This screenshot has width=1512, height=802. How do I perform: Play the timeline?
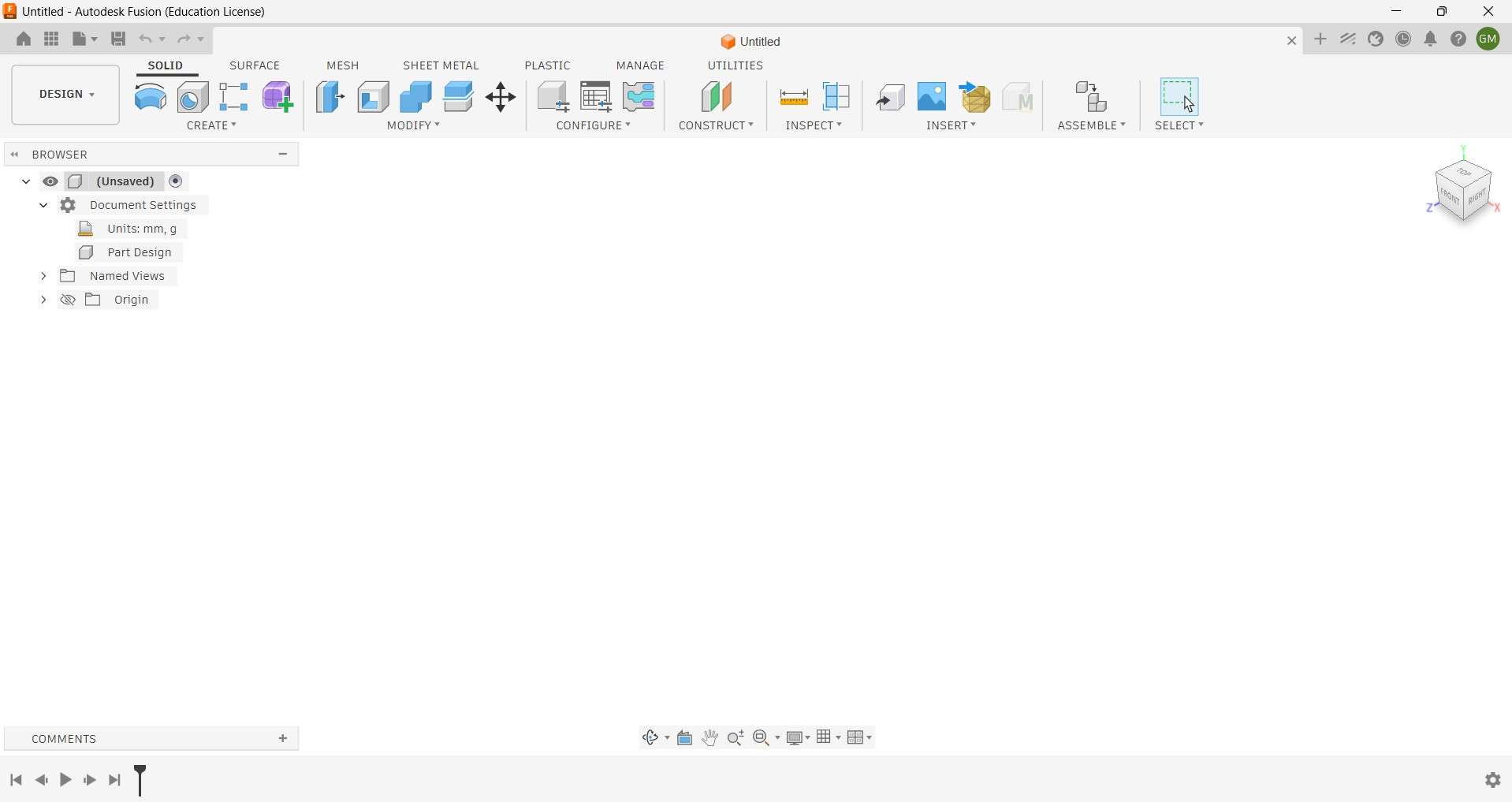(x=66, y=781)
